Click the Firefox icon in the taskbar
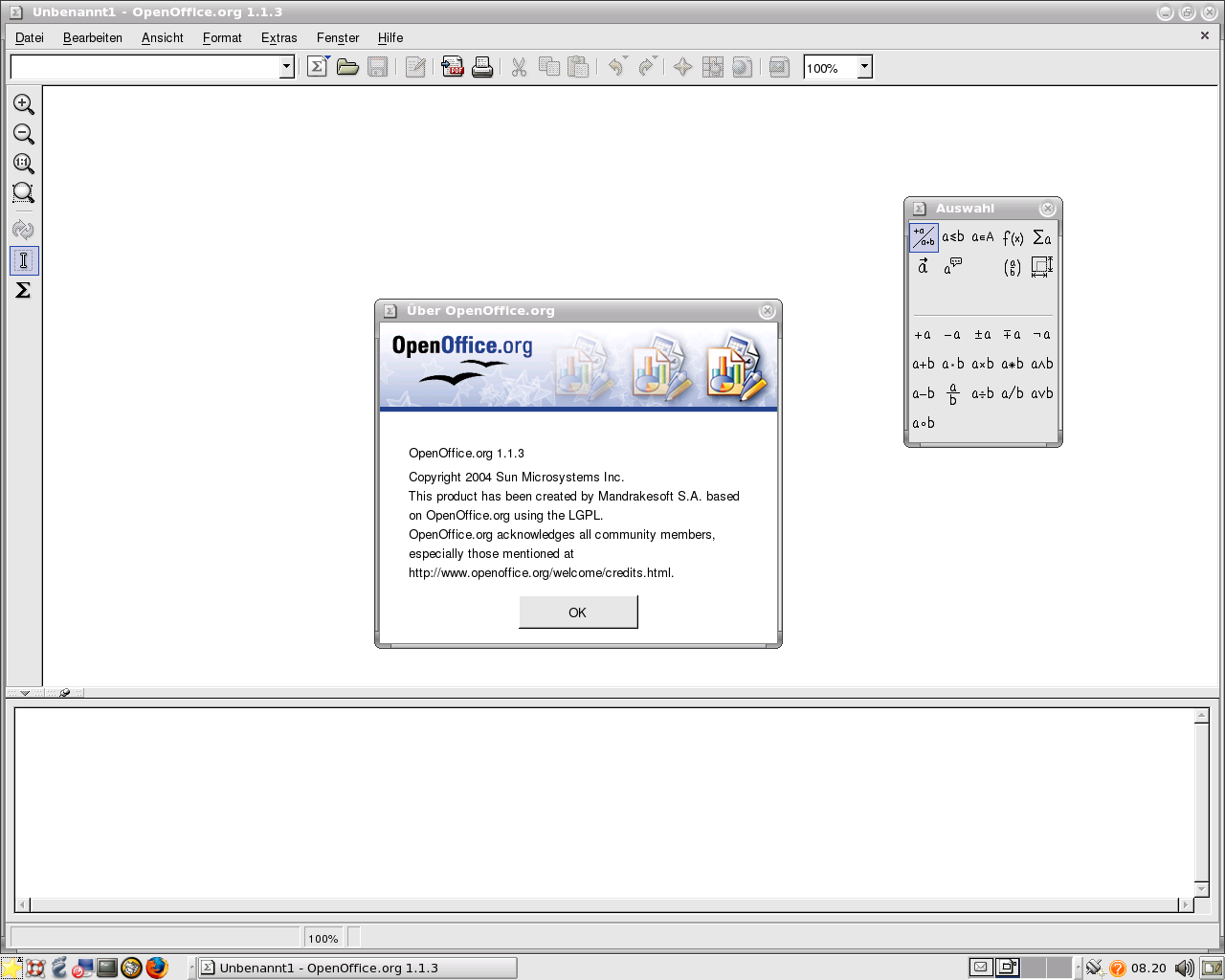 tap(157, 968)
